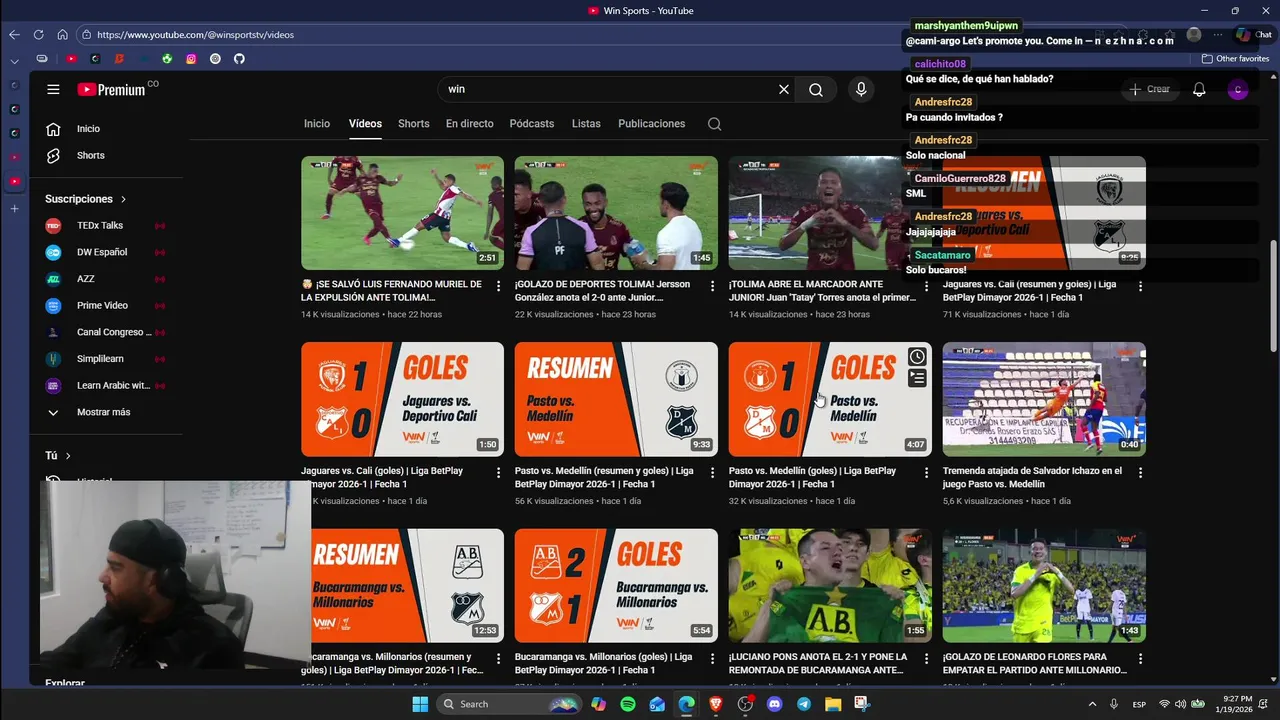Open the En directo channel tab

tap(470, 124)
